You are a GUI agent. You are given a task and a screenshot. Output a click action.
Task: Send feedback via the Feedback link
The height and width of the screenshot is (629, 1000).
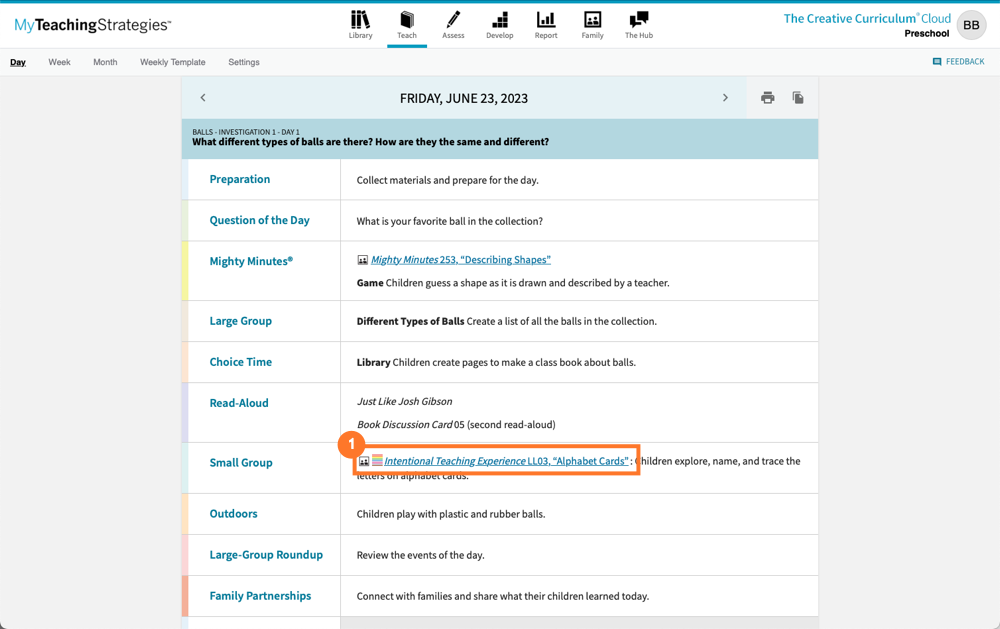coord(958,61)
